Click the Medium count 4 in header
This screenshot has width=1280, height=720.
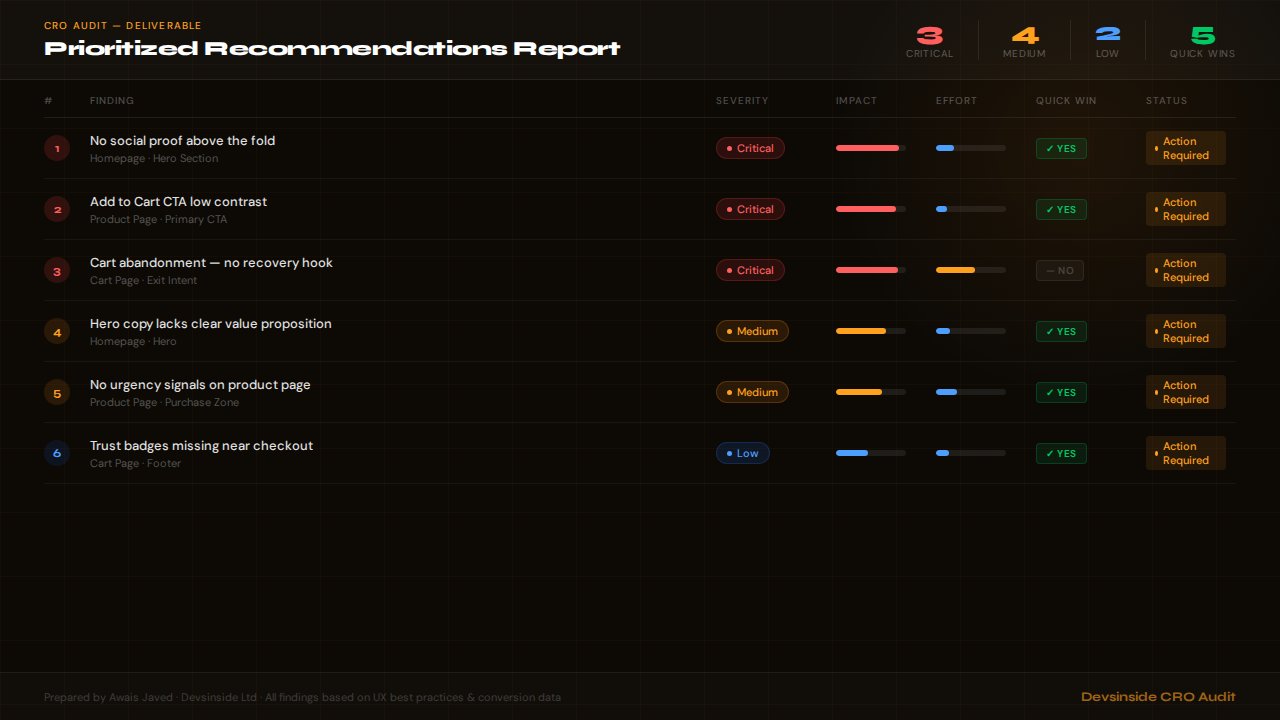[x=1024, y=36]
